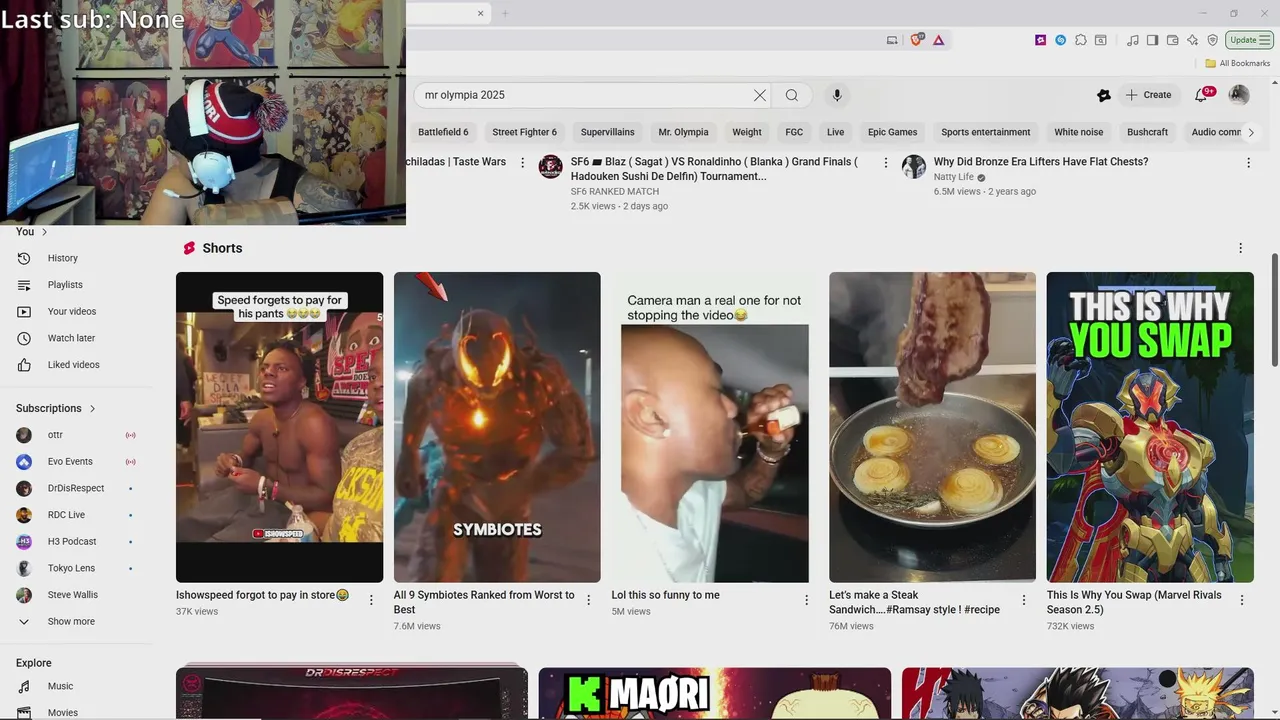This screenshot has height=720, width=1280.
Task: Open the music note playlist icon
Action: 1132,40
